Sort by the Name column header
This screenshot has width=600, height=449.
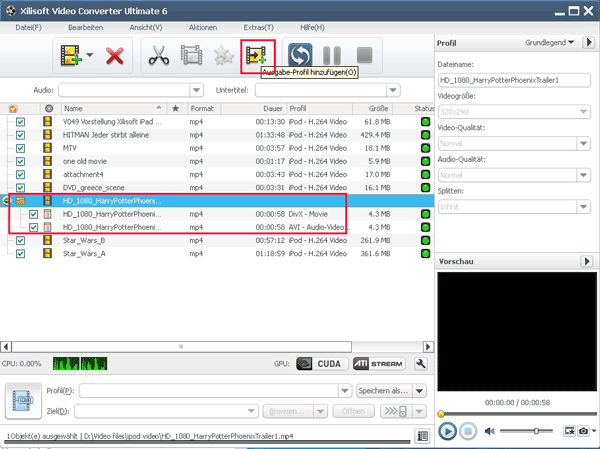pyautogui.click(x=114, y=108)
